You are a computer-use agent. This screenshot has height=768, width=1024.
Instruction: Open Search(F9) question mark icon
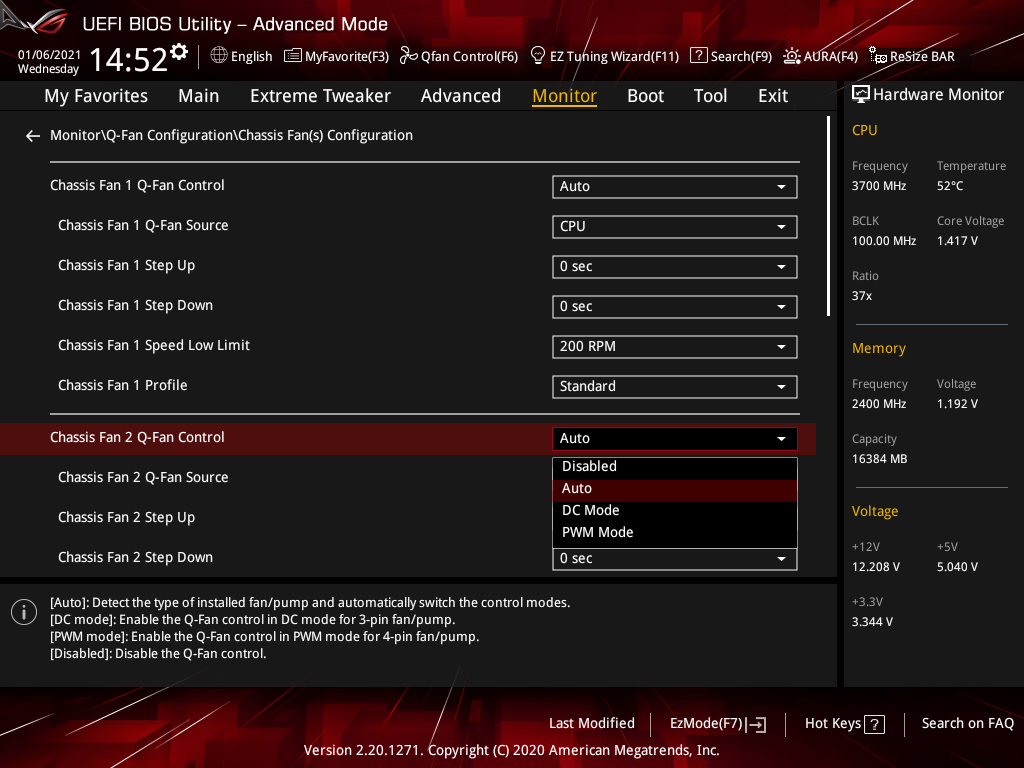pyautogui.click(x=699, y=56)
